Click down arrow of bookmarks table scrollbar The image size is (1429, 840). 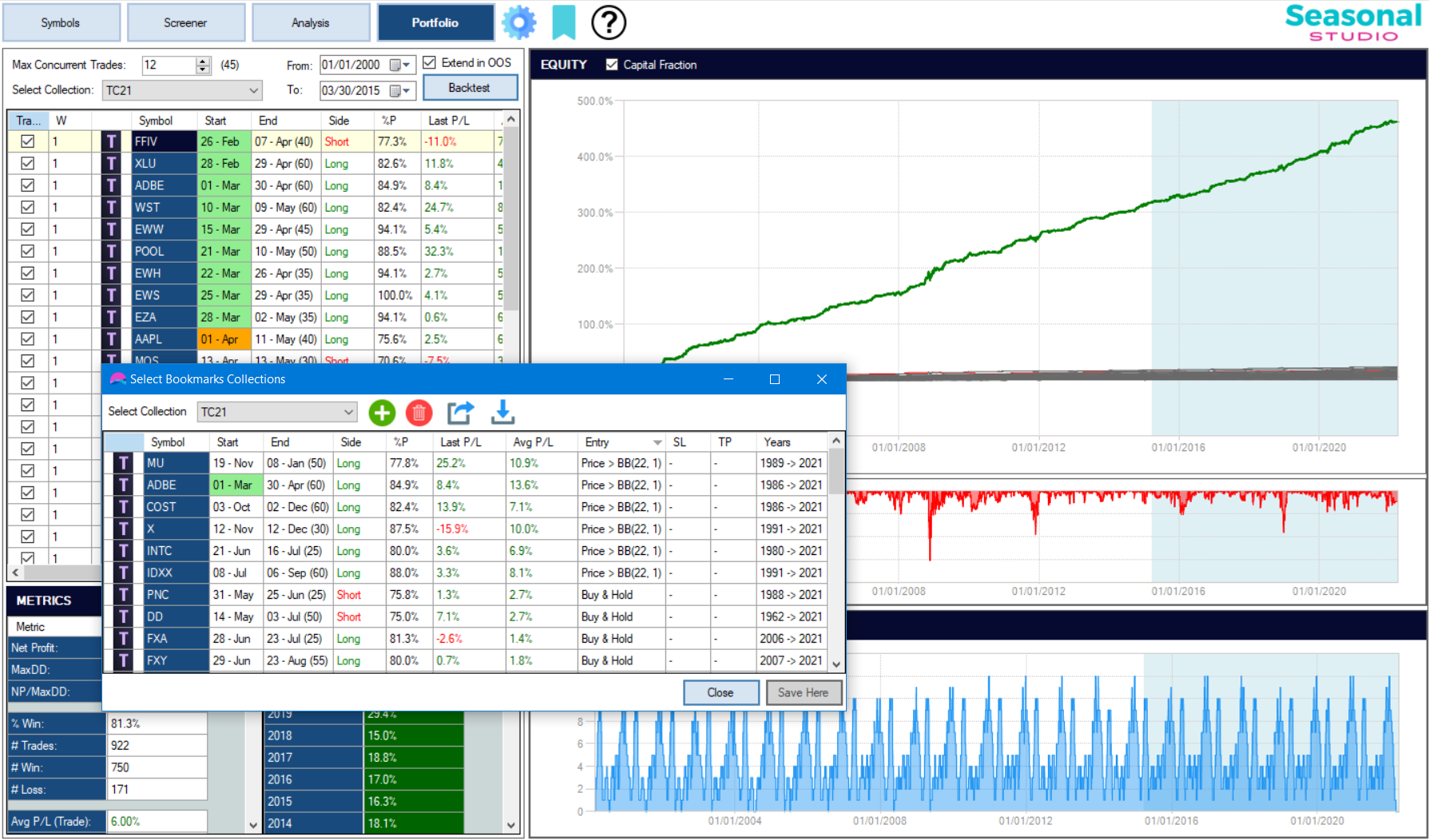pos(836,664)
